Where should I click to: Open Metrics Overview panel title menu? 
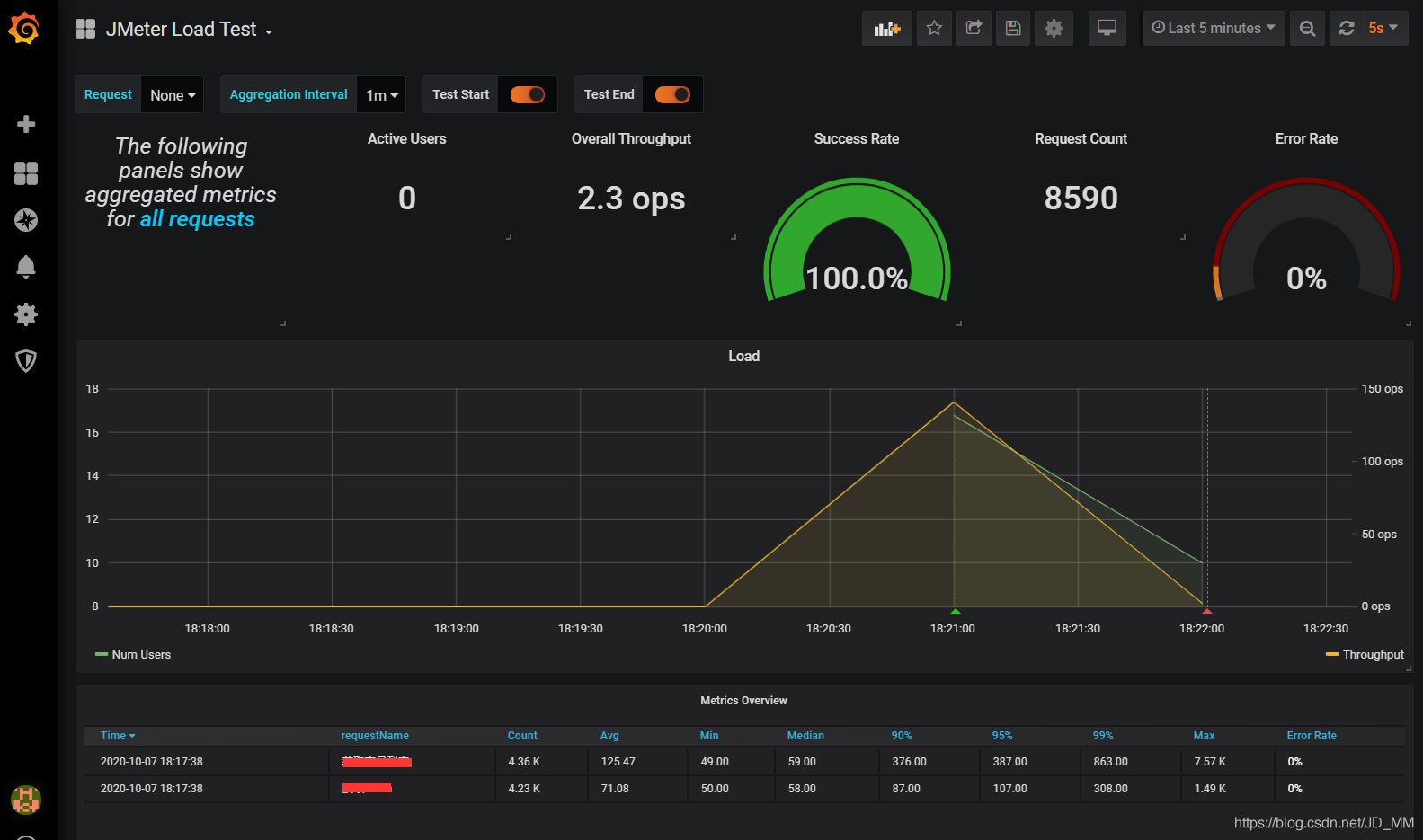tap(743, 701)
